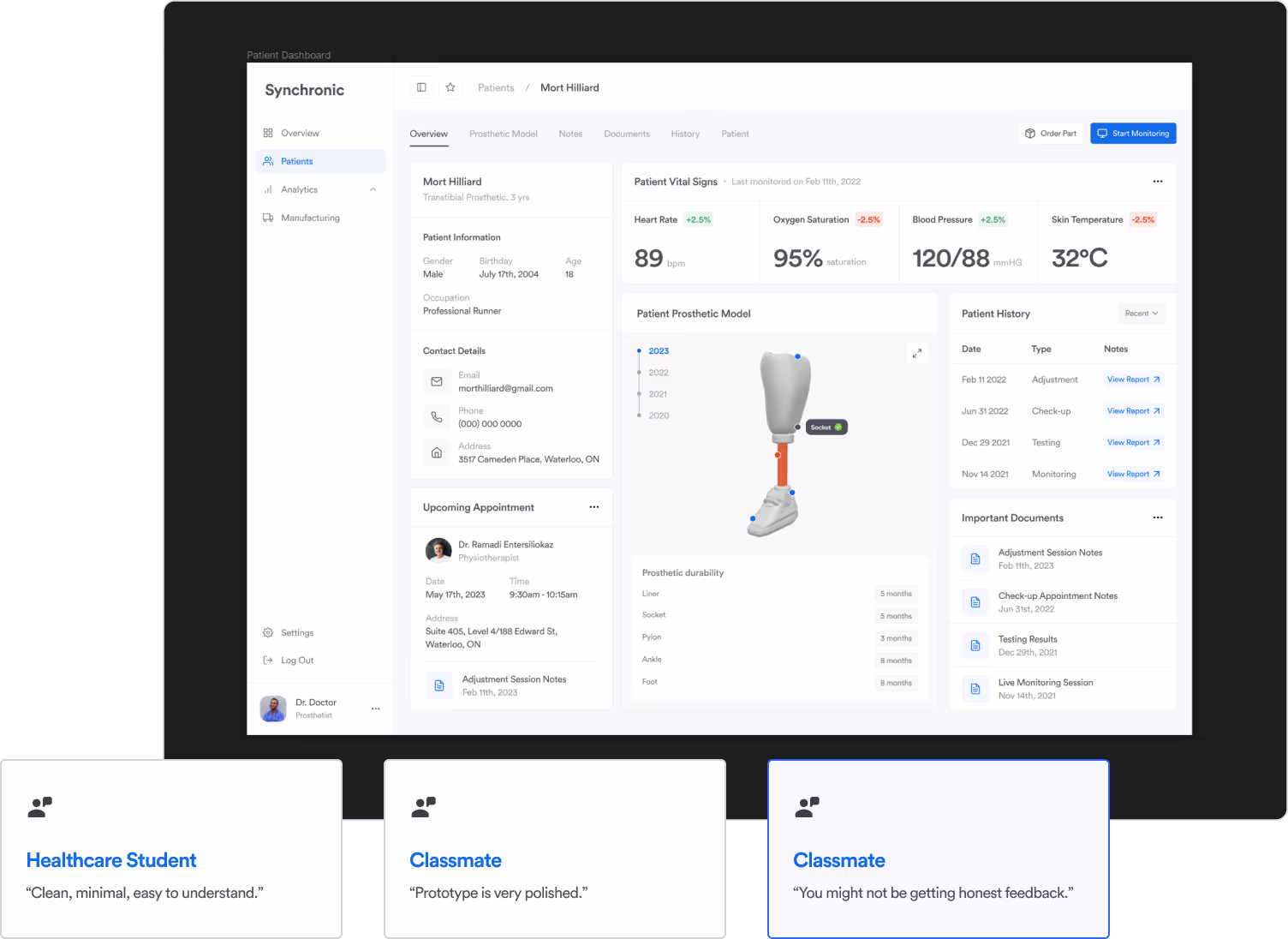Screen dimensions: 1288x939
Task: Select 2020 on the model timeline
Action: [659, 416]
